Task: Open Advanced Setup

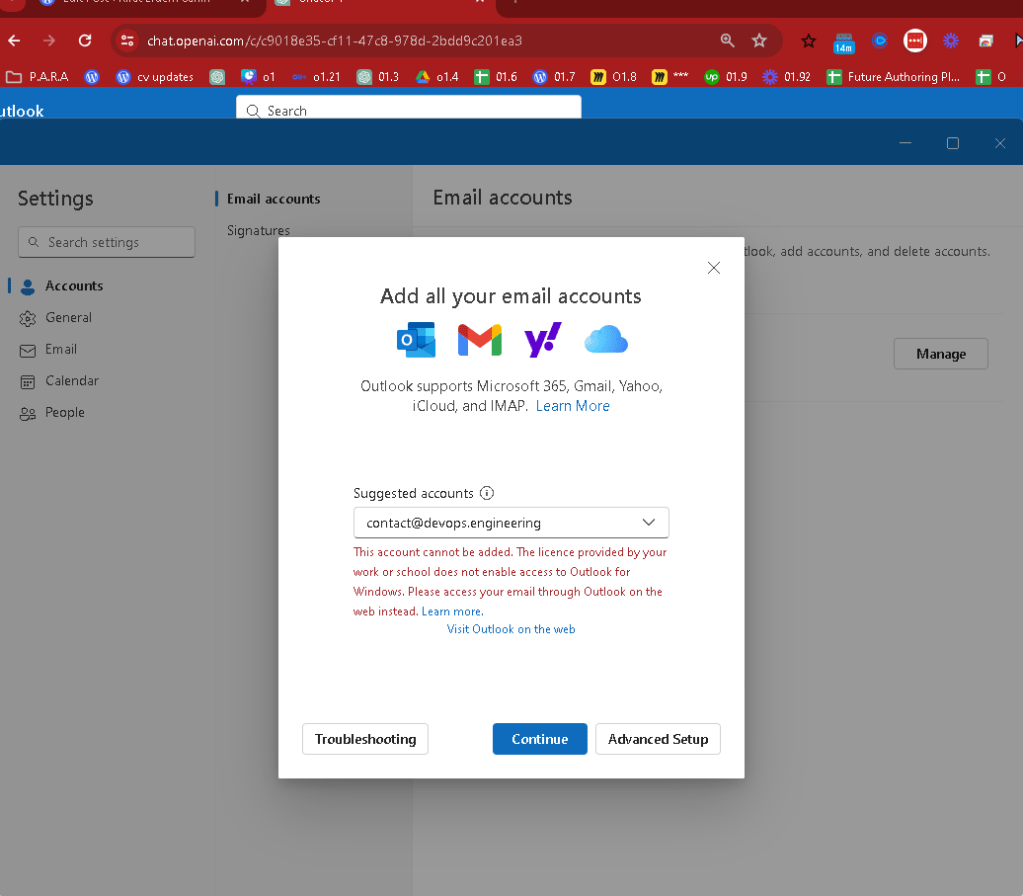Action: click(x=658, y=739)
